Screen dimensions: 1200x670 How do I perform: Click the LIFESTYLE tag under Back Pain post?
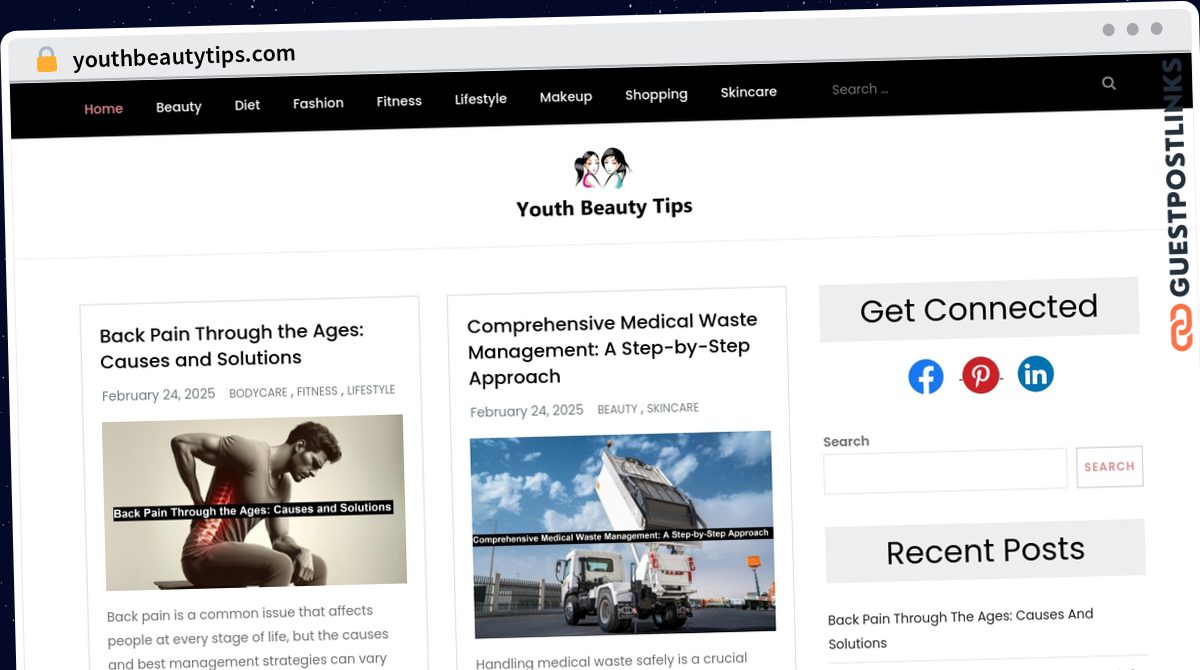(x=371, y=390)
